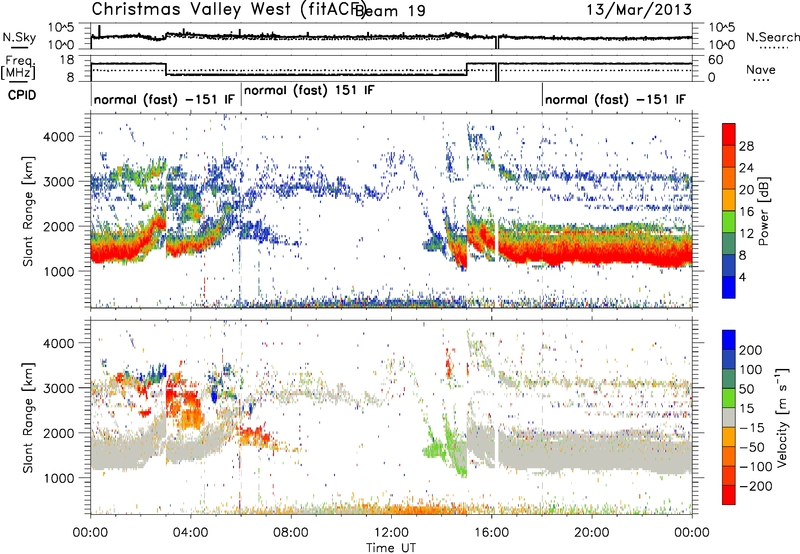800x554 pixels.
Task: Click the 'Power [dB]' color bar title
Action: point(763,211)
